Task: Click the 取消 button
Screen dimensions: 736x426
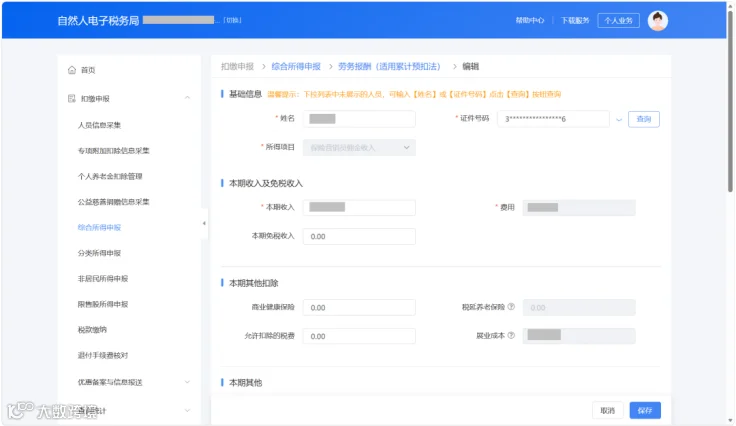Action: click(607, 411)
